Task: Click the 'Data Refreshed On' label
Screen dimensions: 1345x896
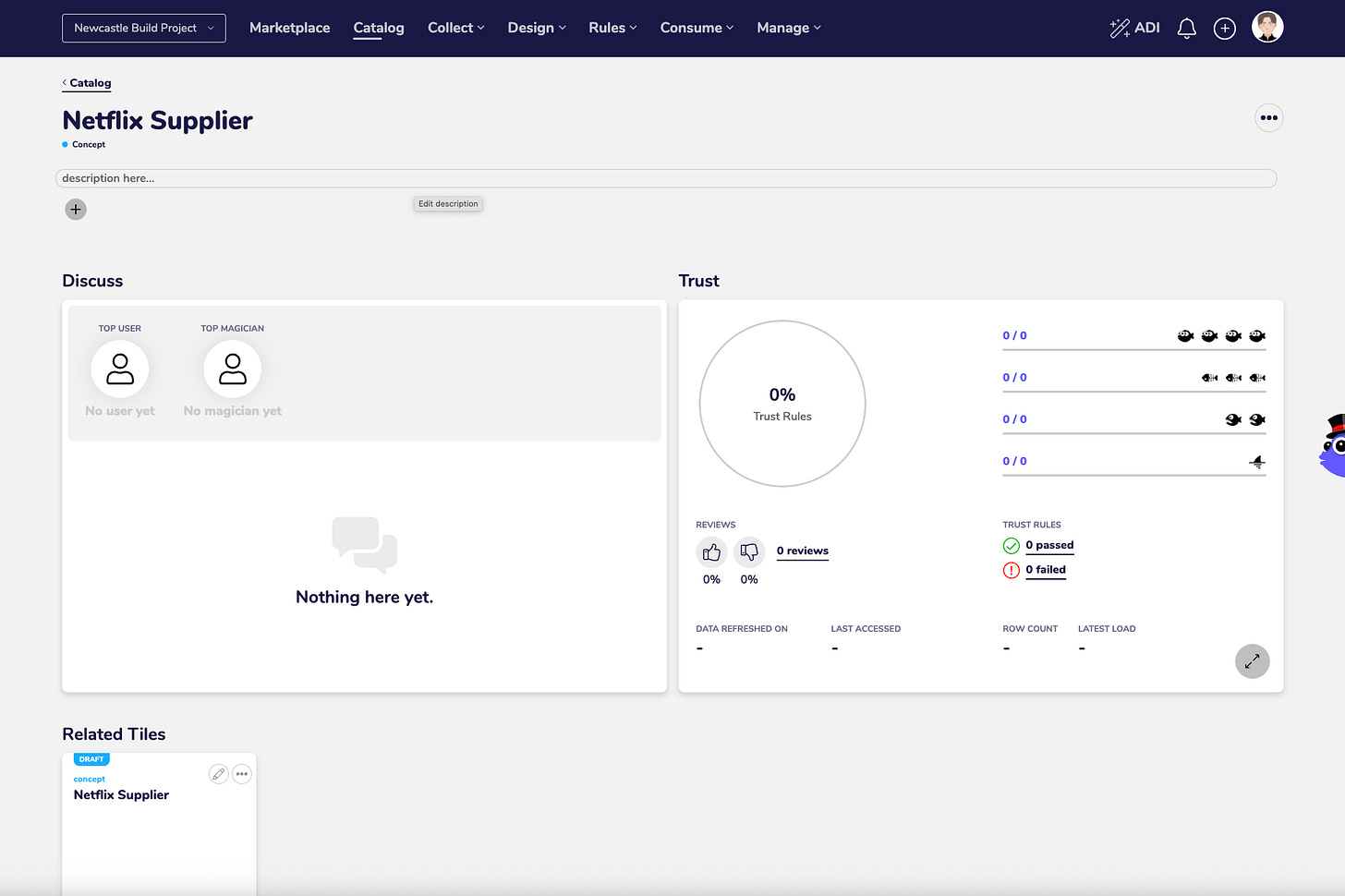Action: 742,629
